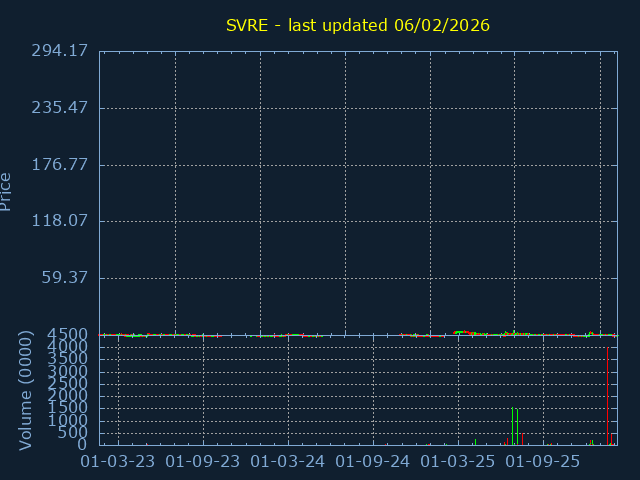Click the SVRE last updated chart title
This screenshot has height=480, width=640.
[356, 25]
